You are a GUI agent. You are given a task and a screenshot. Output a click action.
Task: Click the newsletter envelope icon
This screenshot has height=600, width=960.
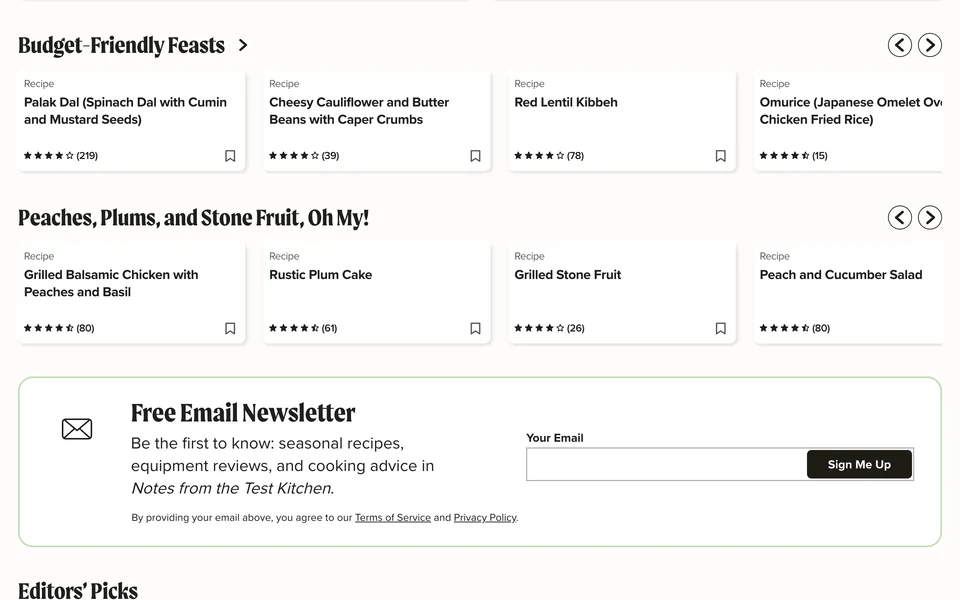[77, 429]
